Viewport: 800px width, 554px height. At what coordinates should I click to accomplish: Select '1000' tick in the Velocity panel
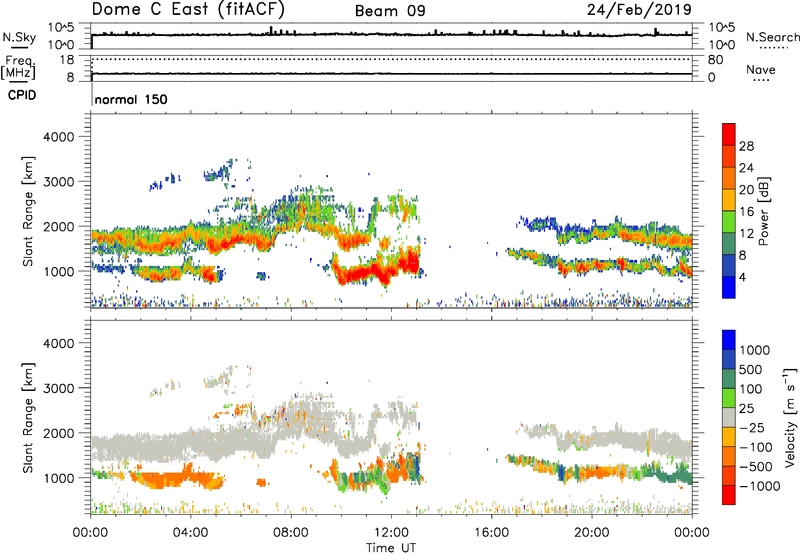point(59,477)
